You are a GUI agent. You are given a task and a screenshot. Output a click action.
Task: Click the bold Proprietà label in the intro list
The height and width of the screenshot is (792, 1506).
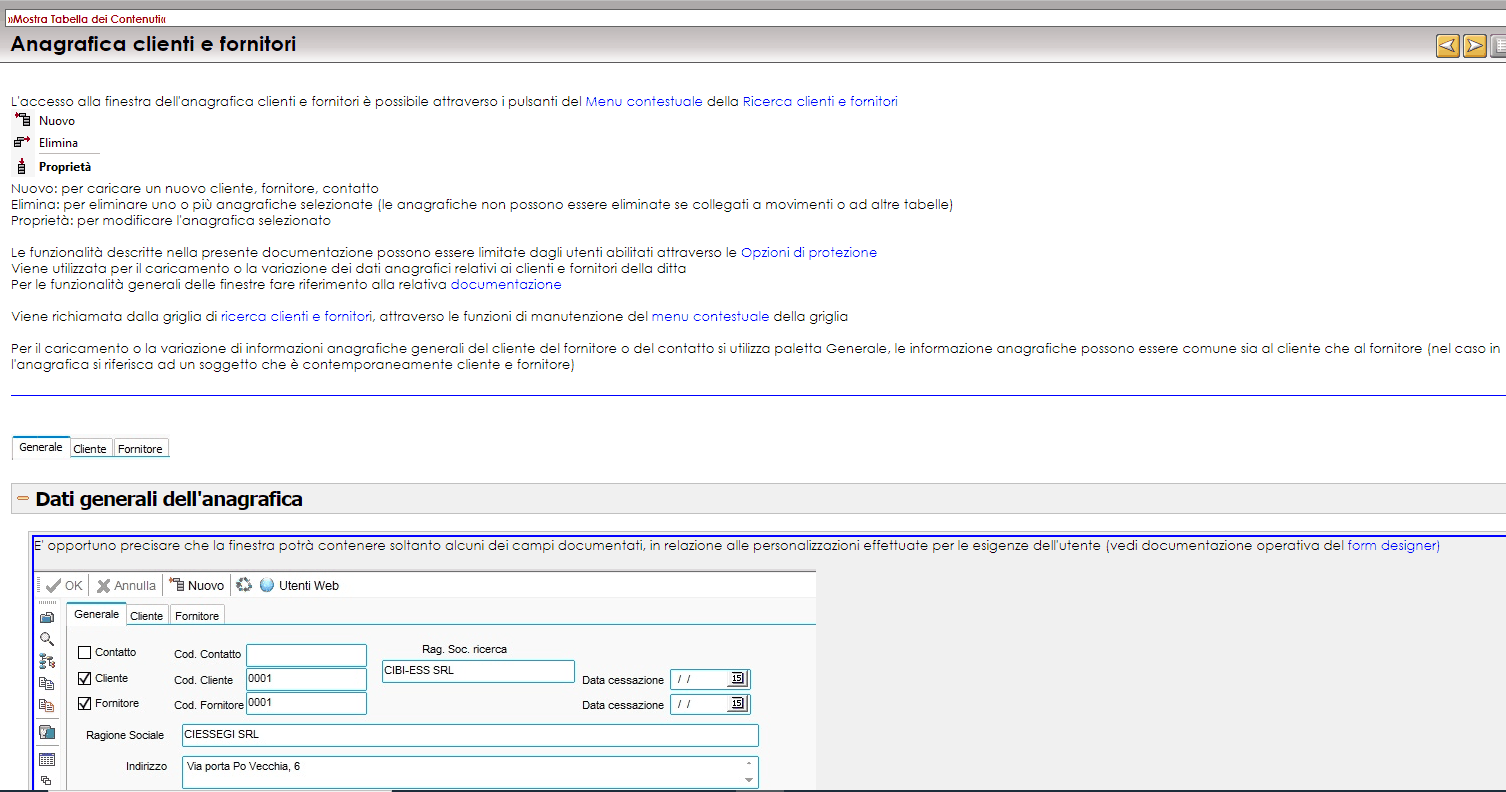click(65, 167)
